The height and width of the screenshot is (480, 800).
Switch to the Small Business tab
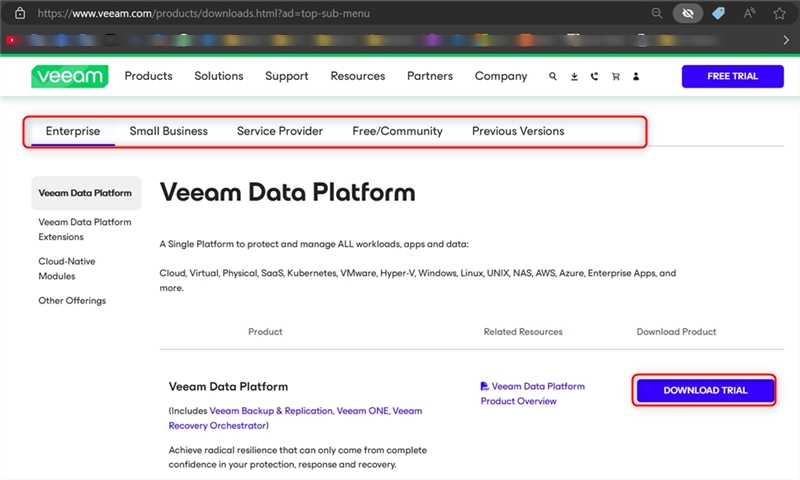pos(169,131)
